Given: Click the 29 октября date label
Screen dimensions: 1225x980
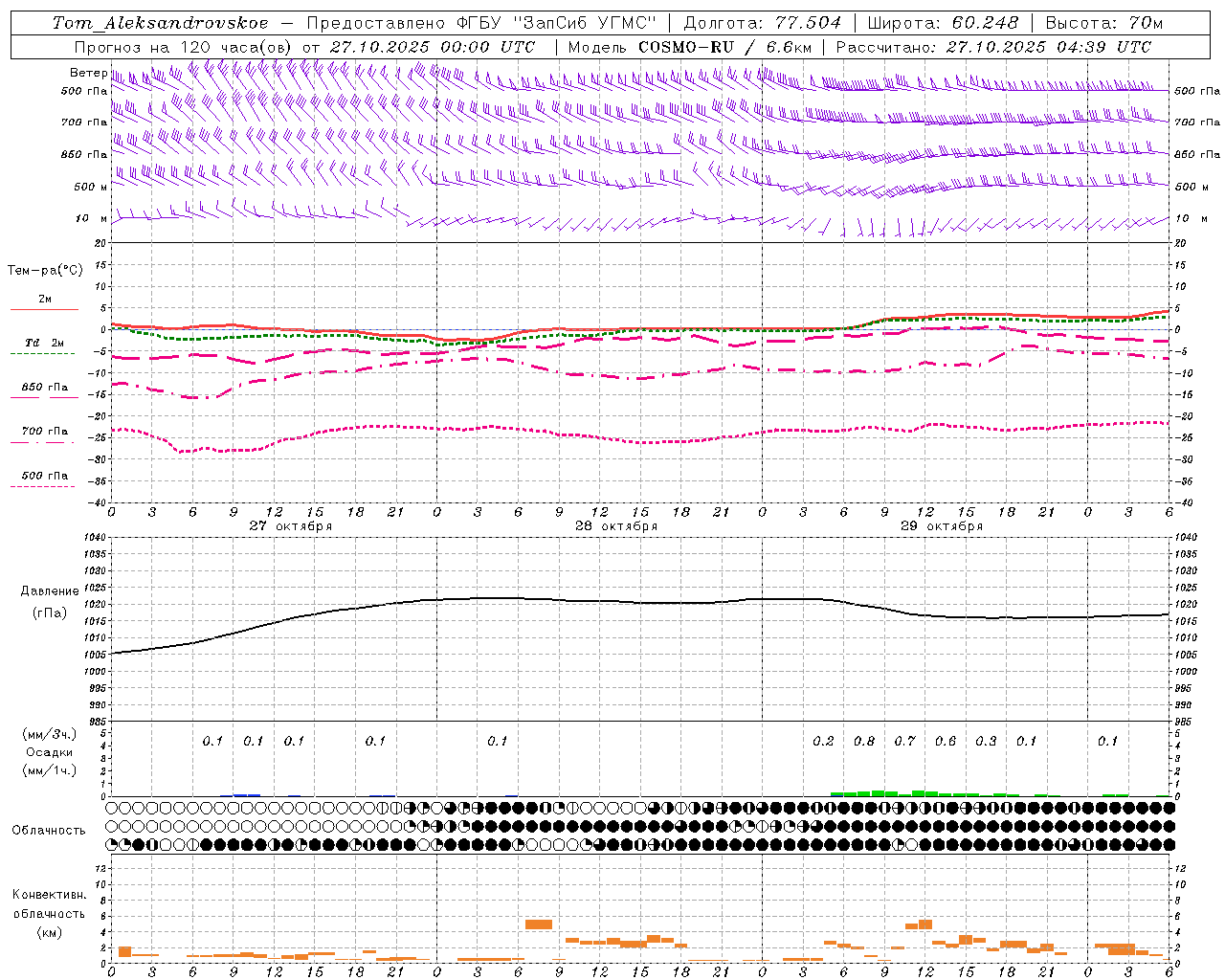Looking at the screenshot, I should point(942,526).
